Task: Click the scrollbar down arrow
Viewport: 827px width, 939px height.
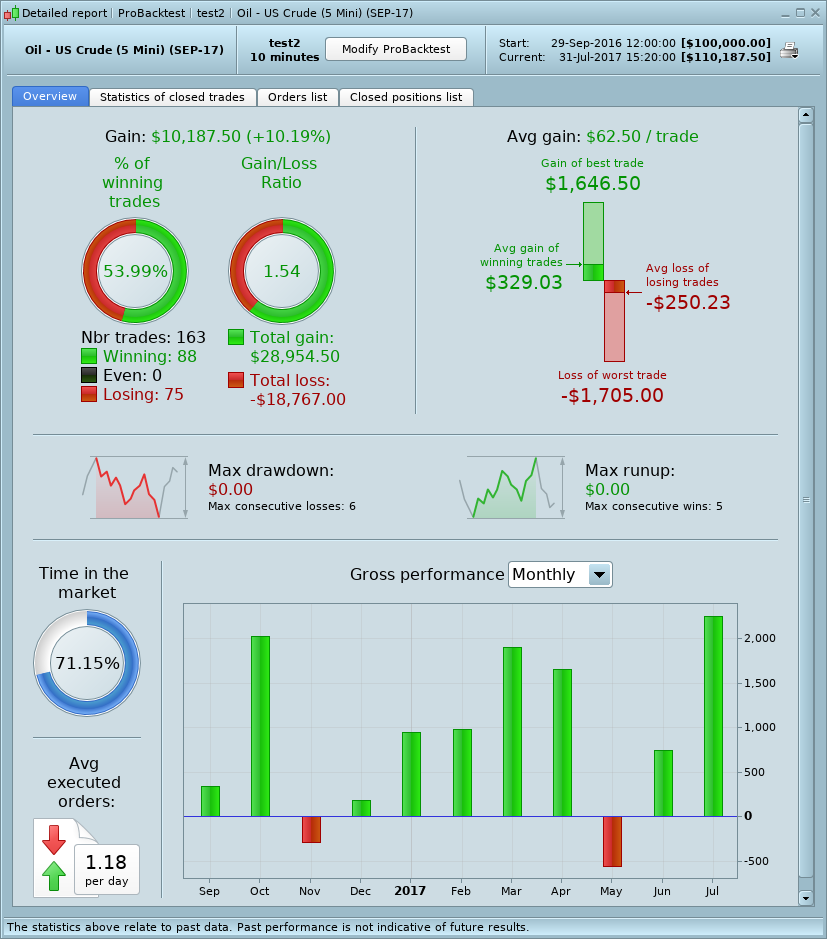Action: (805, 898)
